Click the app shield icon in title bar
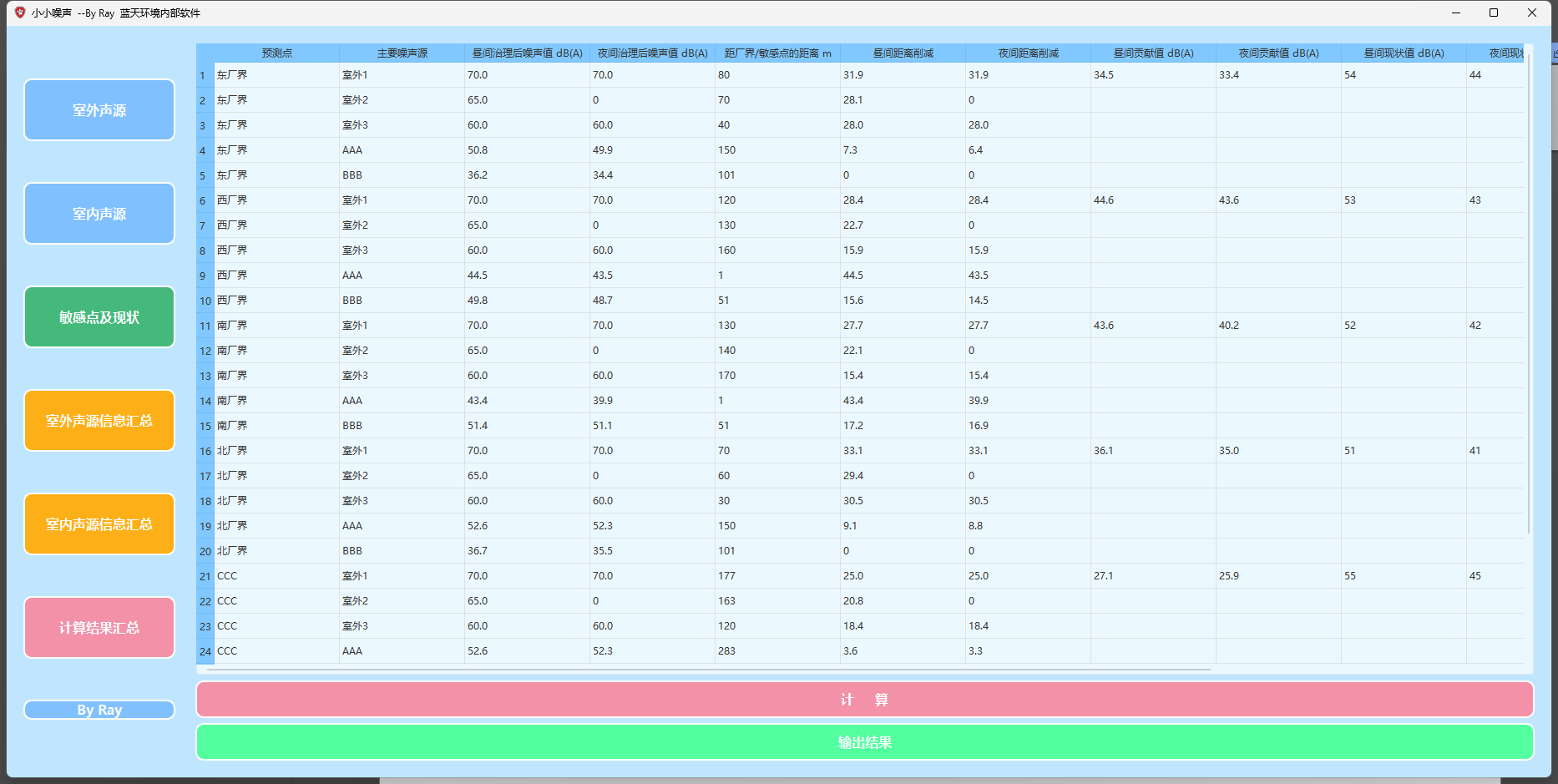The image size is (1558, 784). tap(20, 13)
